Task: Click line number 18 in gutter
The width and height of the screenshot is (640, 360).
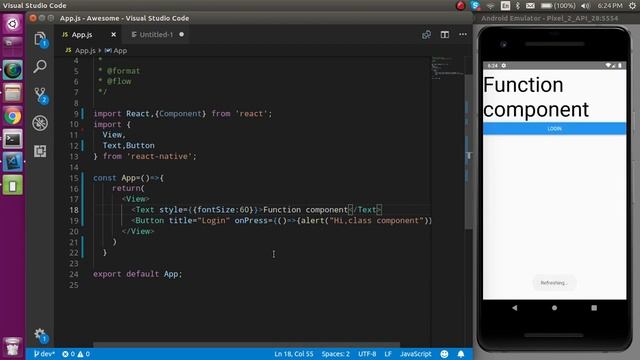Action: [73, 210]
